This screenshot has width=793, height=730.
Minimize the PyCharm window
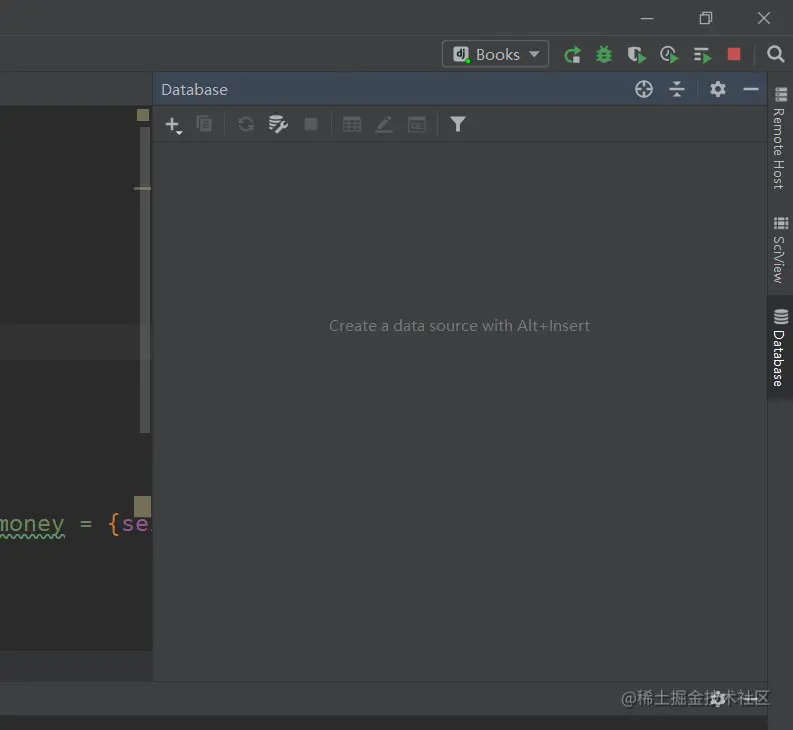647,18
